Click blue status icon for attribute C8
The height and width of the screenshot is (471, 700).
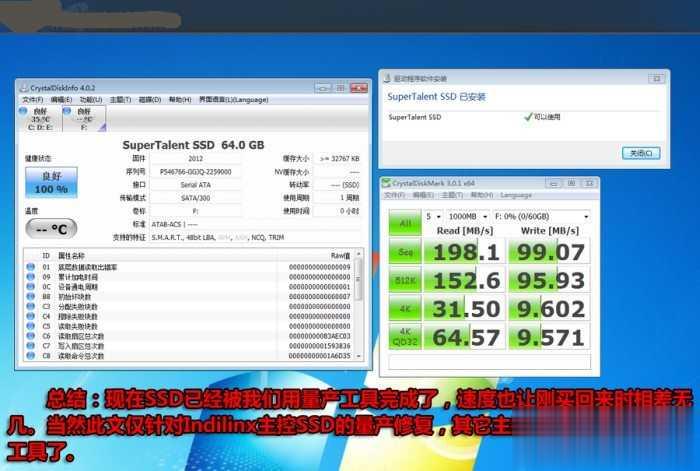coord(30,355)
